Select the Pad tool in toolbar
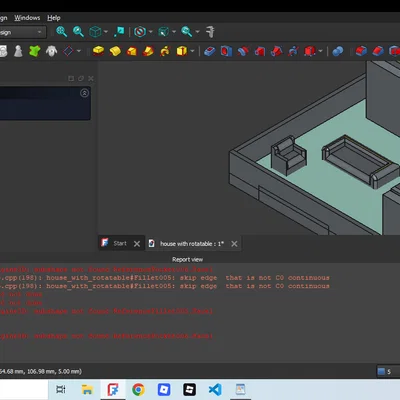The image size is (400, 400). [x=98, y=51]
